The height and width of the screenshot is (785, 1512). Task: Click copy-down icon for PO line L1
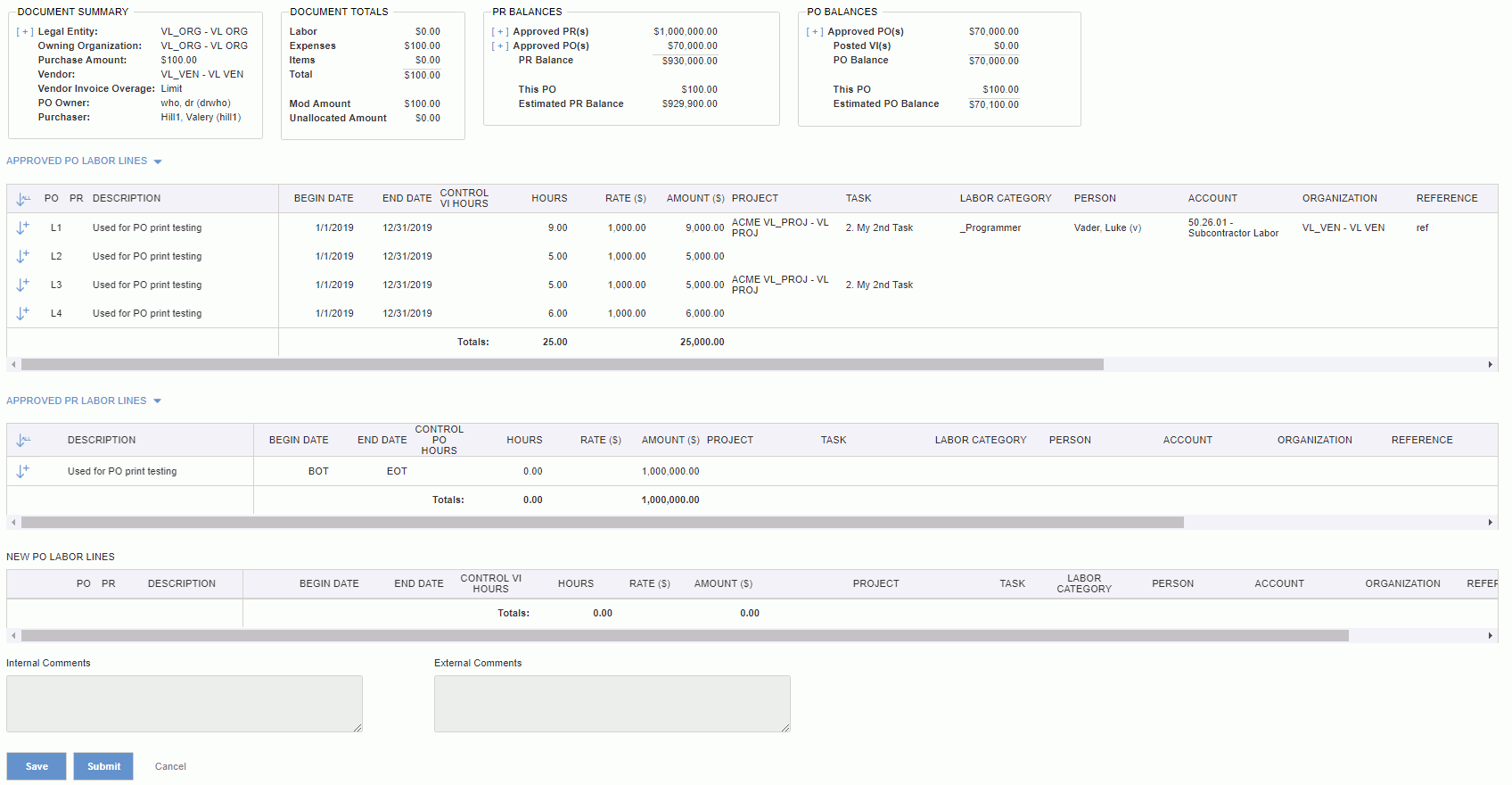point(23,227)
